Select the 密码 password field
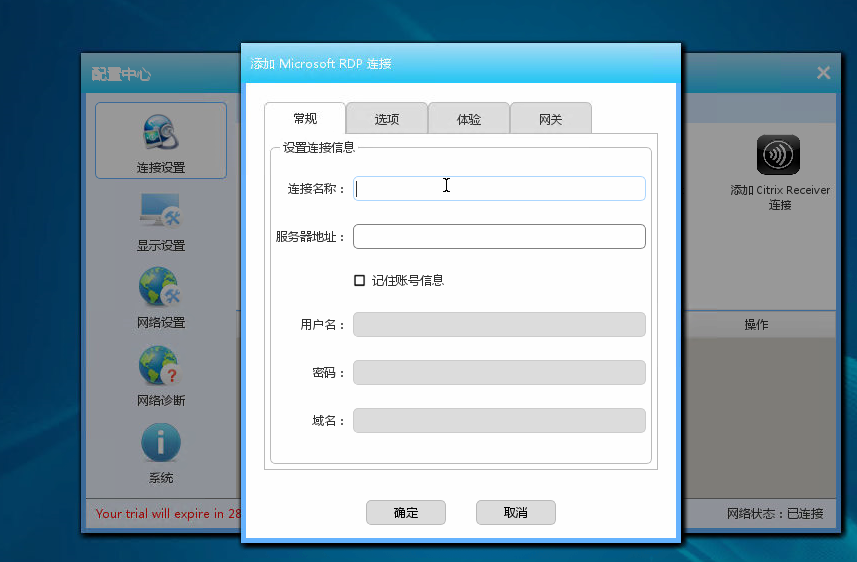Image resolution: width=857 pixels, height=562 pixels. coord(499,373)
